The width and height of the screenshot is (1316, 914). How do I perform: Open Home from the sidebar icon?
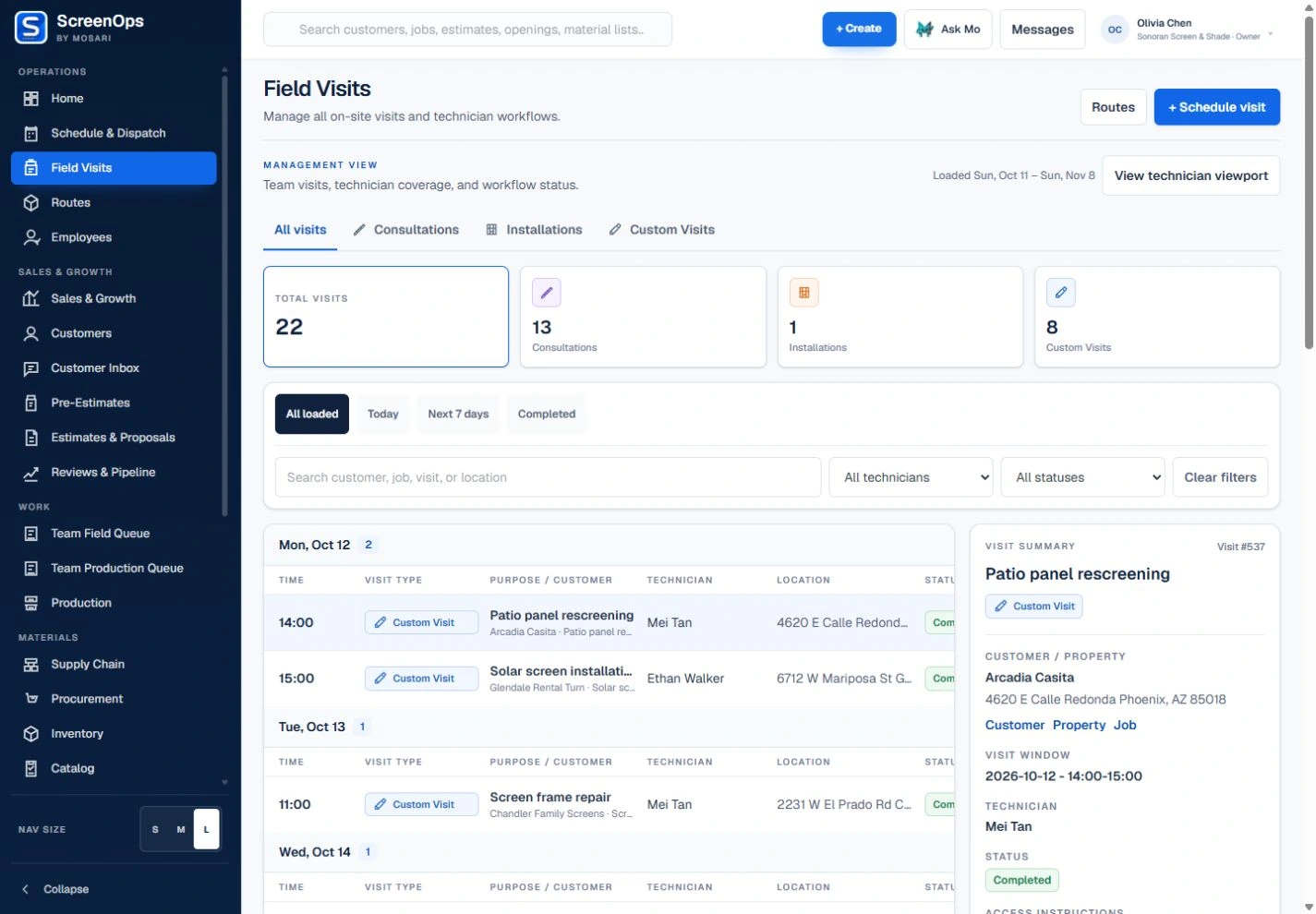pyautogui.click(x=30, y=99)
